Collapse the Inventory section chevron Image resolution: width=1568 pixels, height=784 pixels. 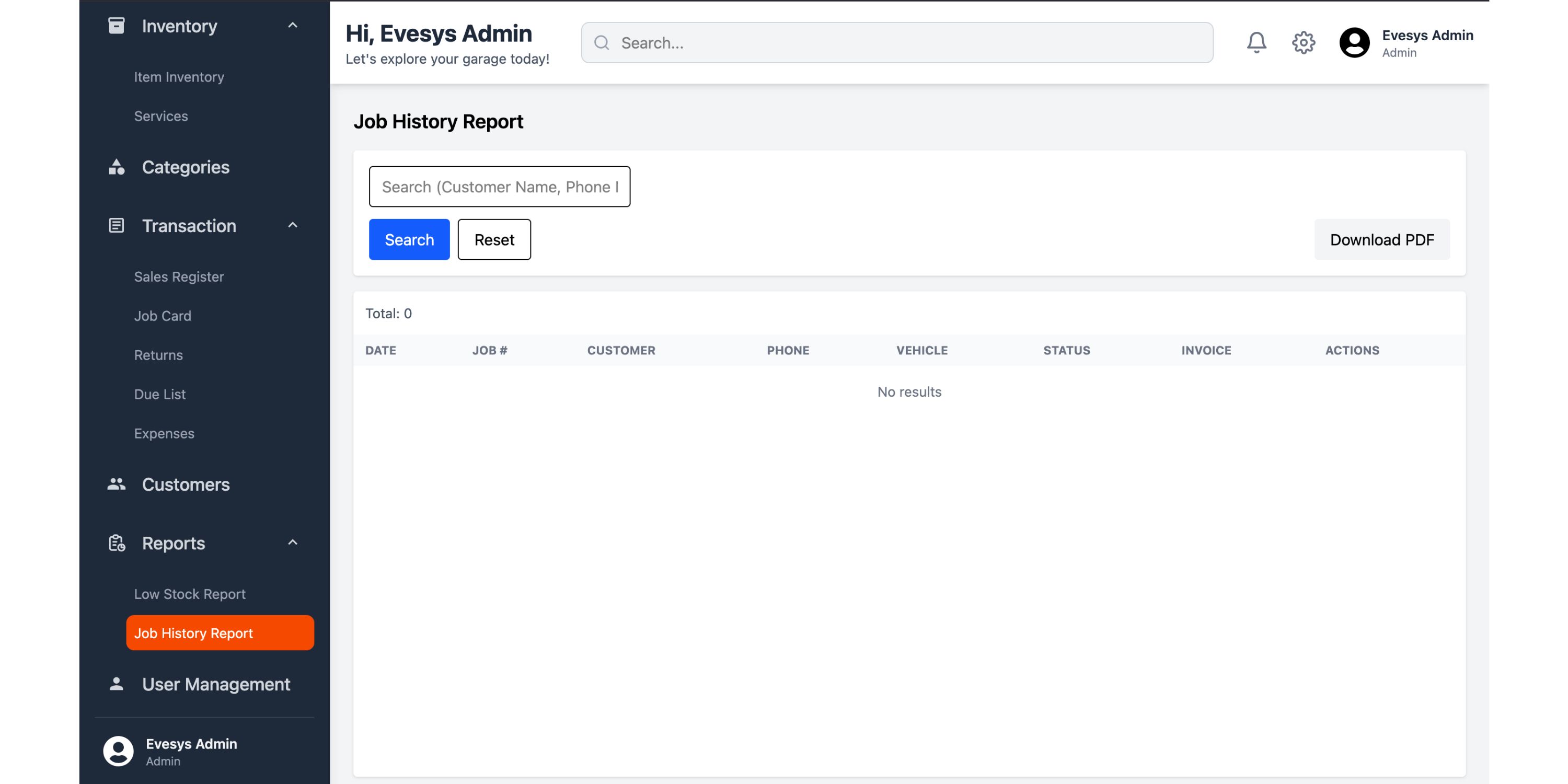[x=293, y=26]
